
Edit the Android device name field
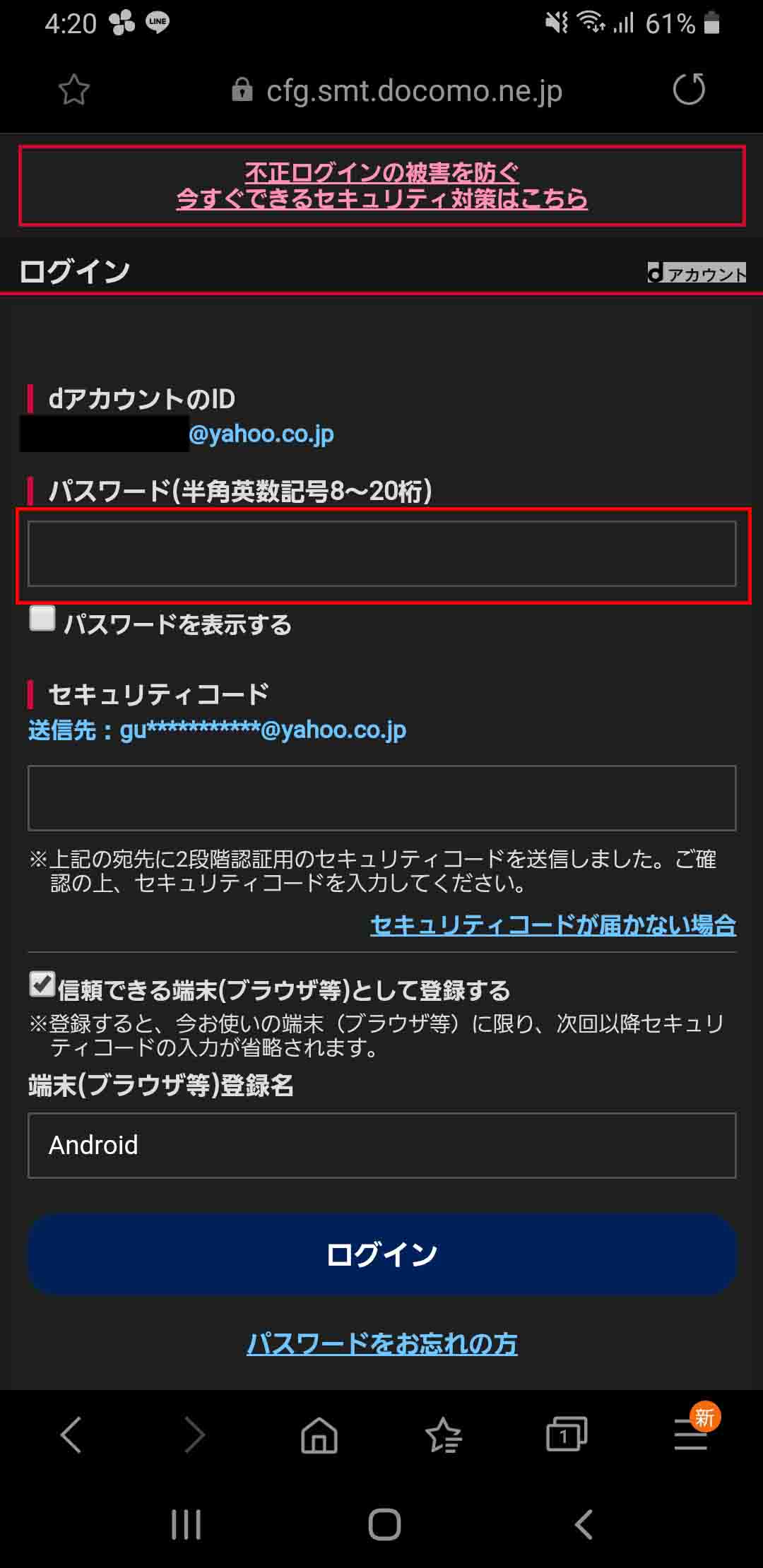click(x=382, y=1146)
